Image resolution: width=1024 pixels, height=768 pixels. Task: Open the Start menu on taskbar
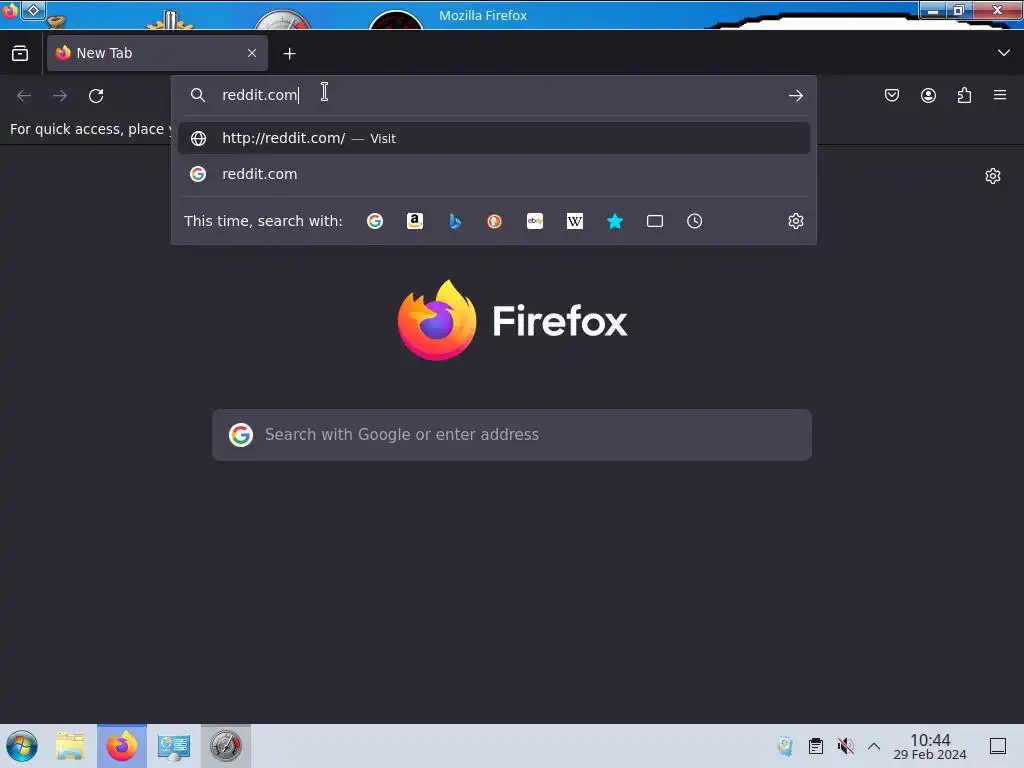tap(22, 746)
